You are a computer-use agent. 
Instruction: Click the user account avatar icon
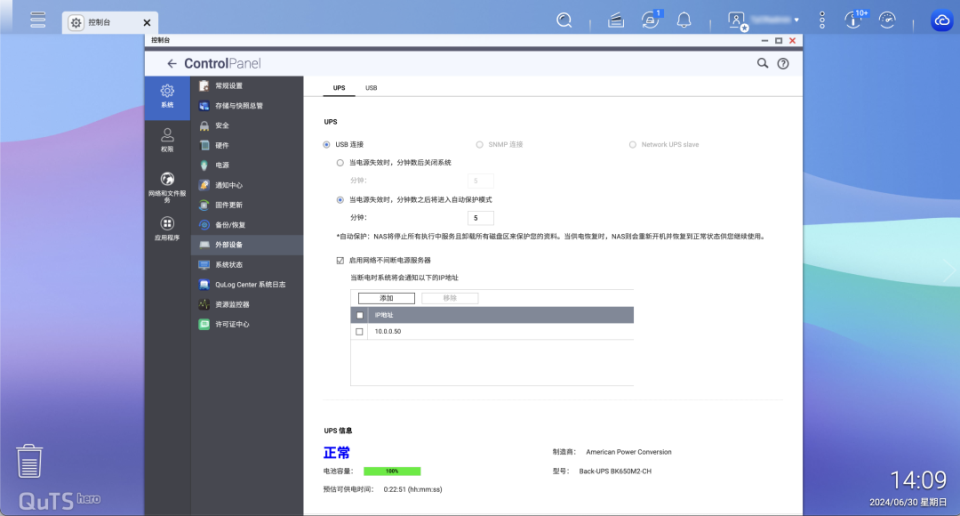pos(737,21)
